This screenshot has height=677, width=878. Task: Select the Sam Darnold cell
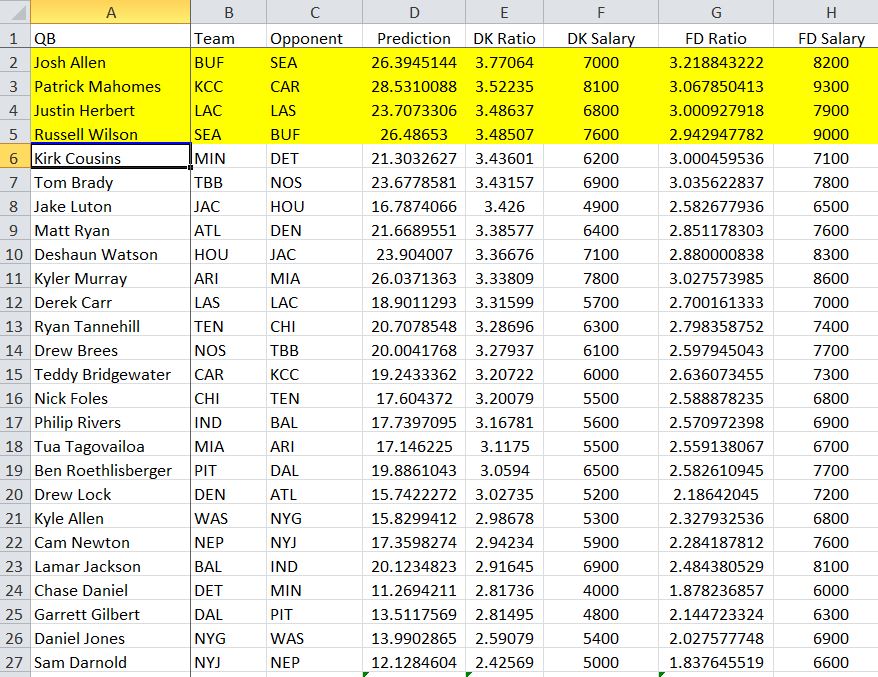click(x=111, y=662)
